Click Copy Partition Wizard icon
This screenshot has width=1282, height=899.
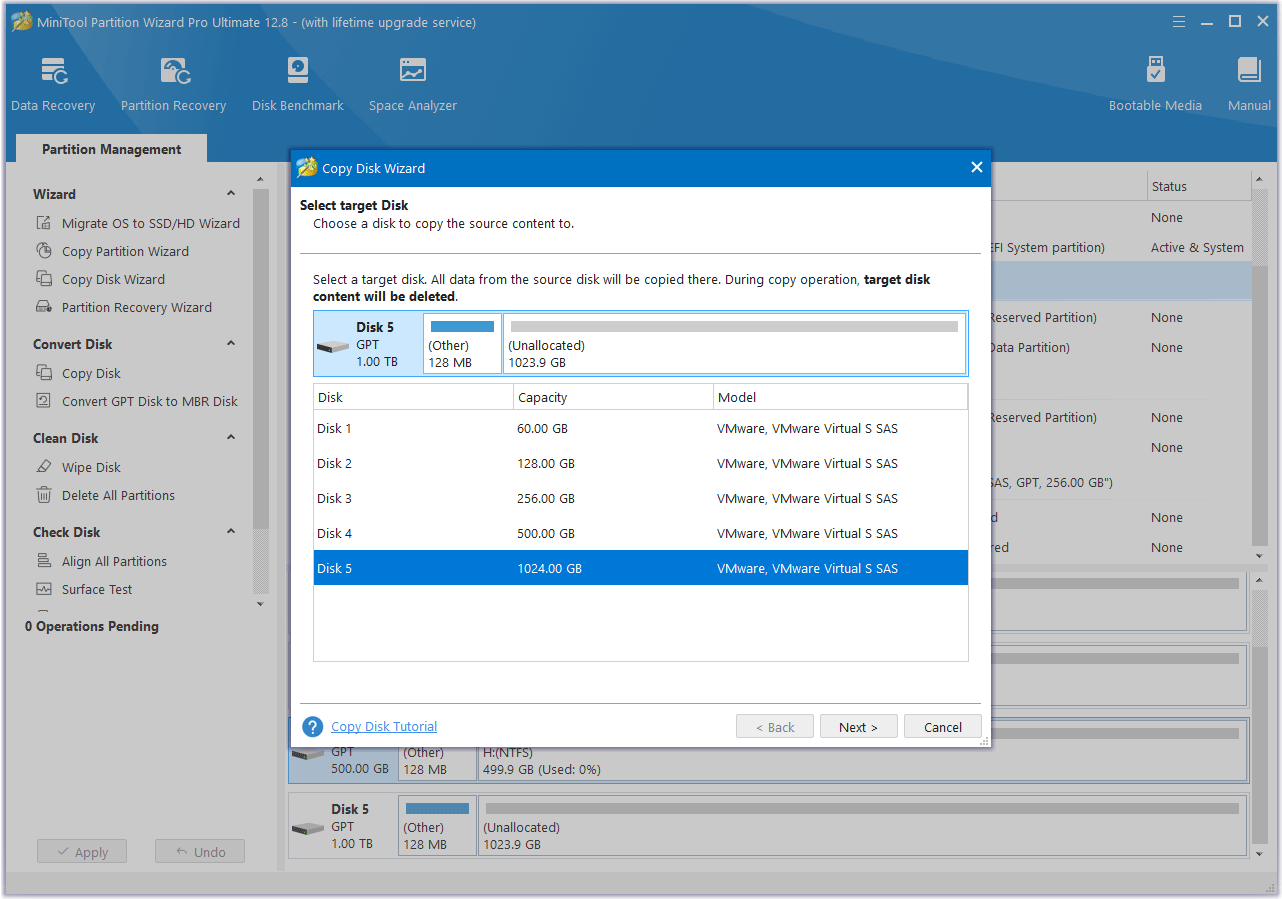pos(44,251)
